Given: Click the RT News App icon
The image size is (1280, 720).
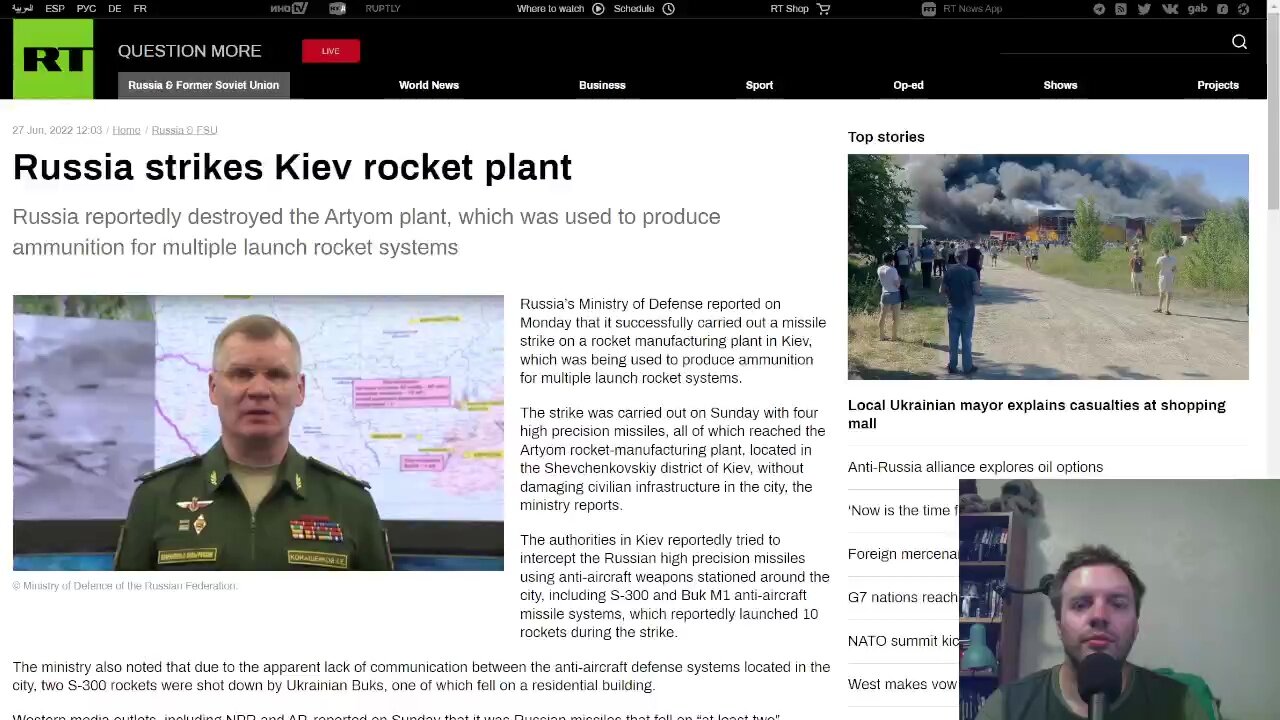Looking at the screenshot, I should pyautogui.click(x=929, y=9).
